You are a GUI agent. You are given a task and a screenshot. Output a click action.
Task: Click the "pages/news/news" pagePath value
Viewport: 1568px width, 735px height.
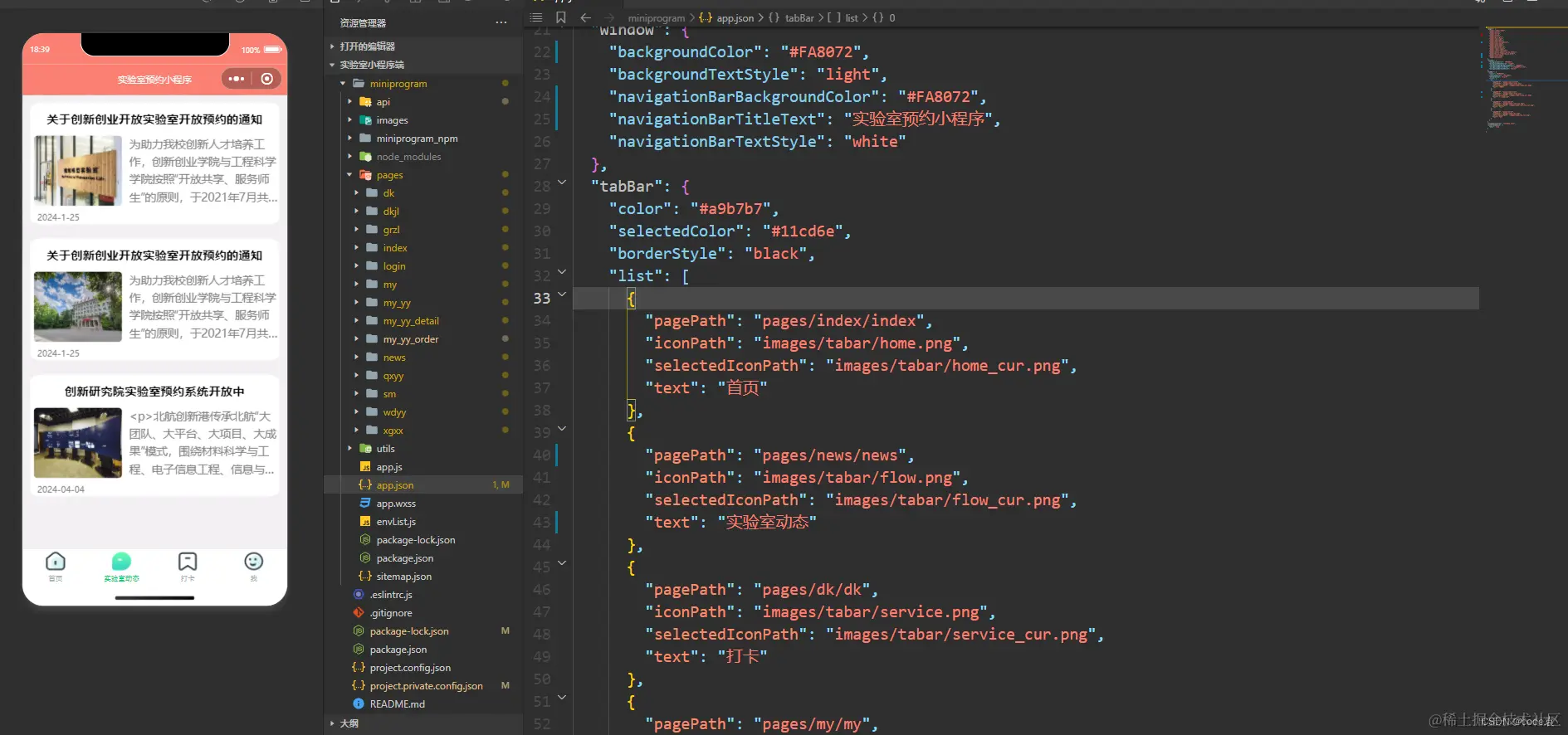click(x=829, y=455)
